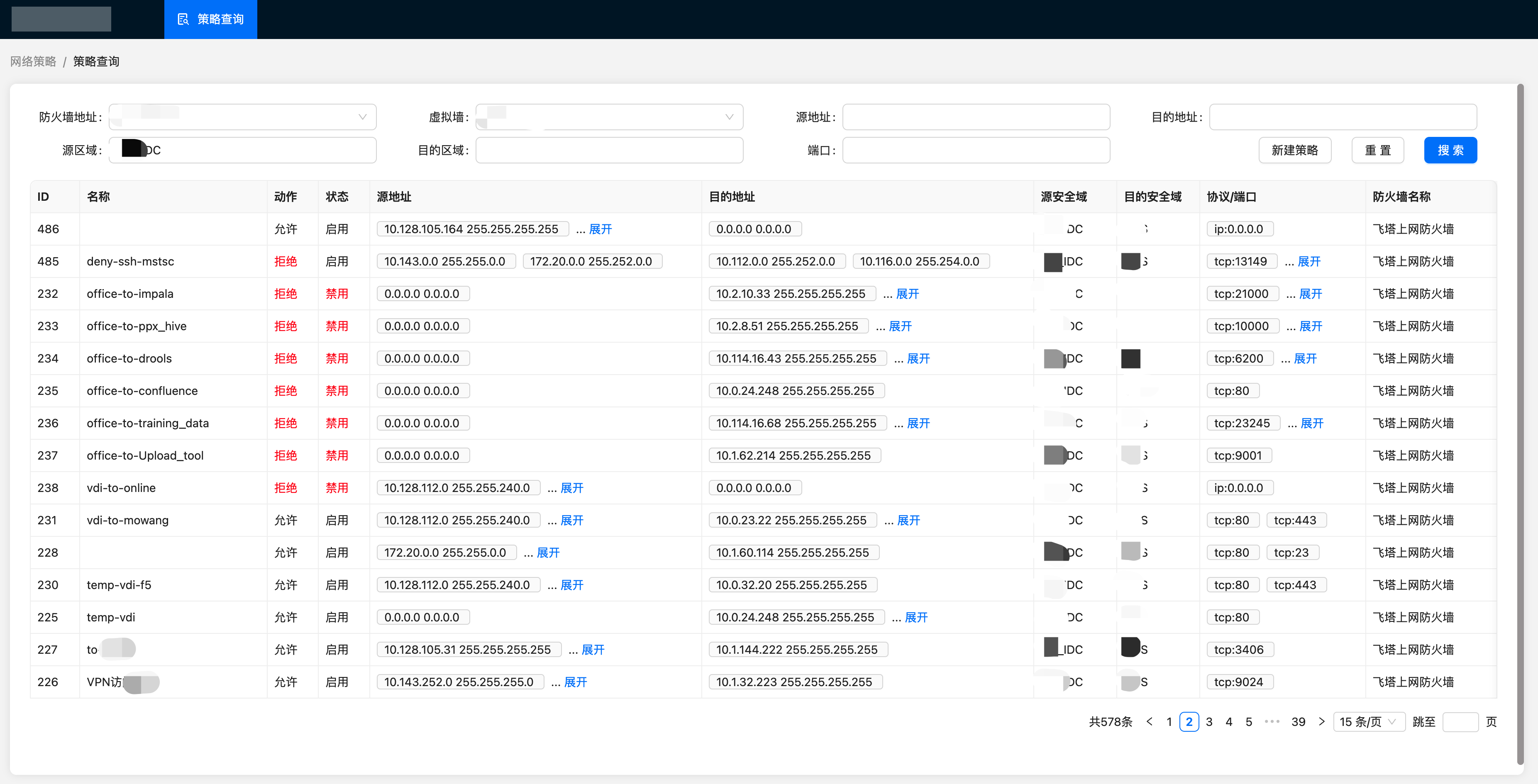Jump to page 1
Viewport: 1538px width, 784px height.
[x=1169, y=721]
